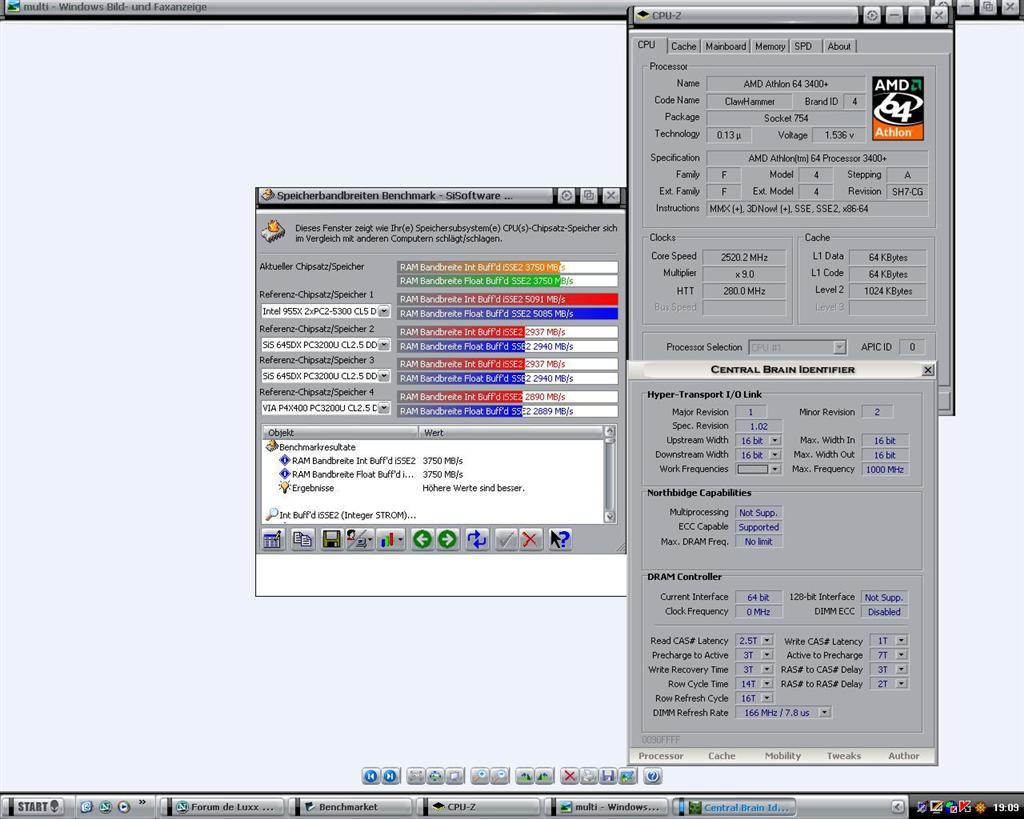This screenshot has height=819, width=1024.
Task: Open chart options dropdown in Sandra toolbar
Action: [391, 539]
